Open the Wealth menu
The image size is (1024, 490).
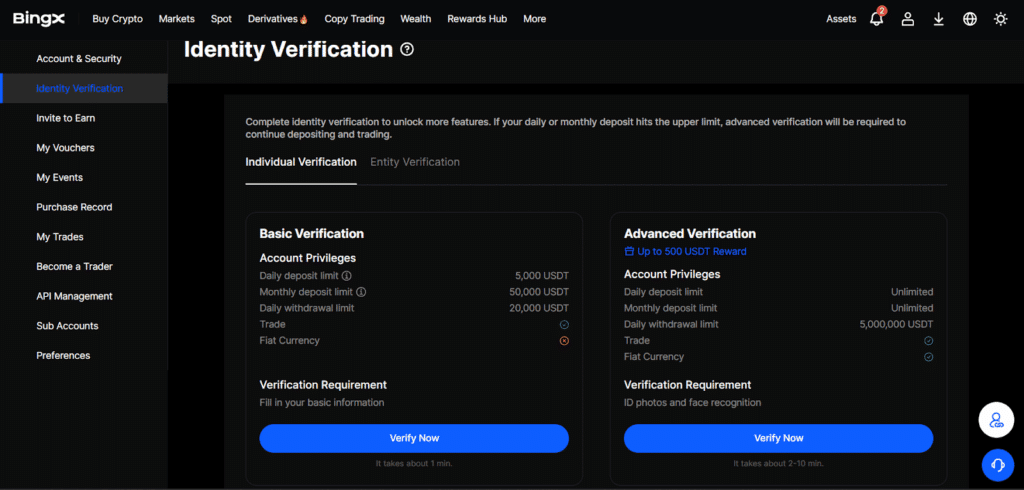click(416, 19)
